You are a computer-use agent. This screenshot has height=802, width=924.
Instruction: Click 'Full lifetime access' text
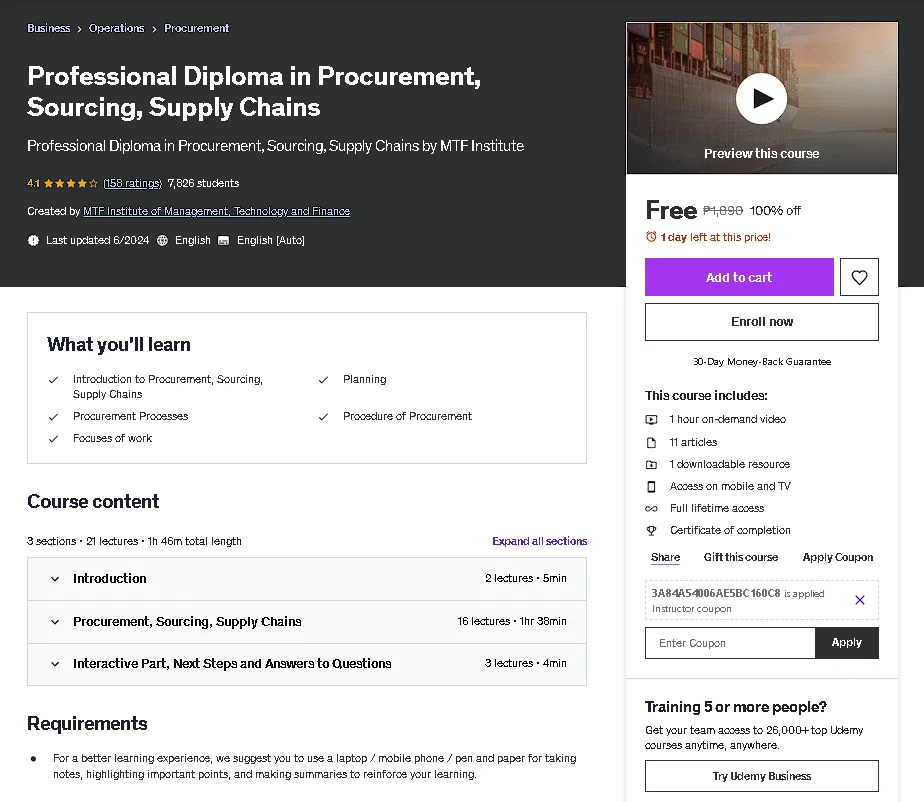click(717, 509)
